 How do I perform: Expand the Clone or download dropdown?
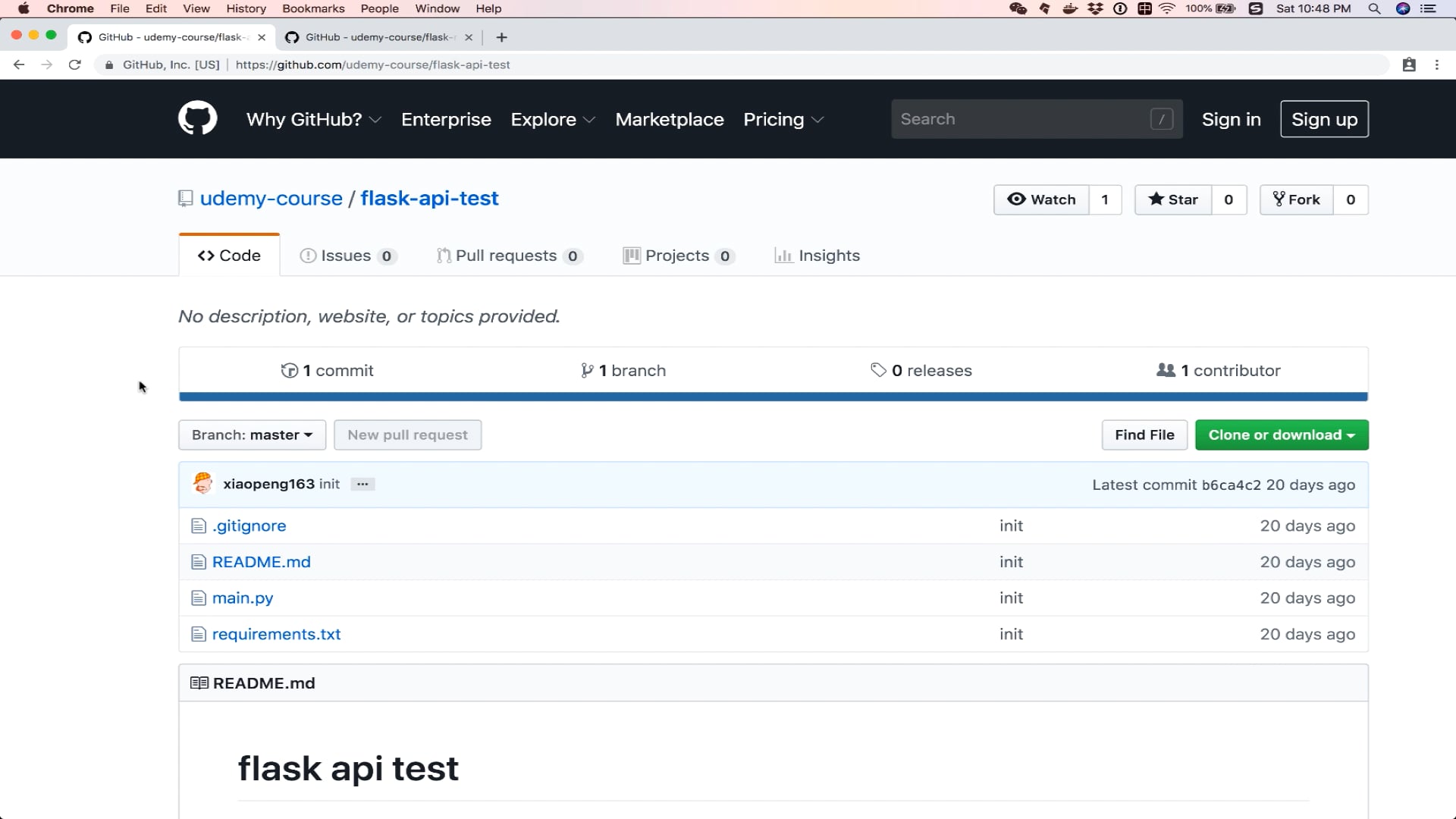1281,435
